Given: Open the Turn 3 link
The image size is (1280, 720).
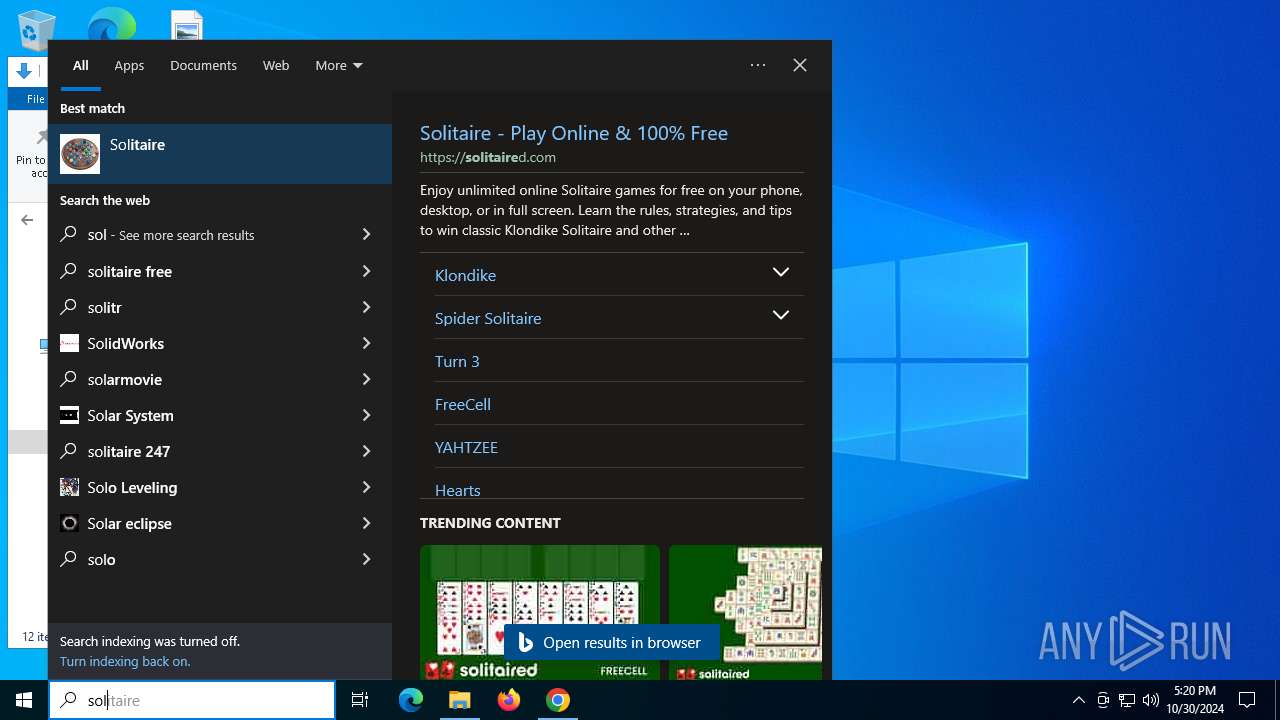Looking at the screenshot, I should (457, 361).
